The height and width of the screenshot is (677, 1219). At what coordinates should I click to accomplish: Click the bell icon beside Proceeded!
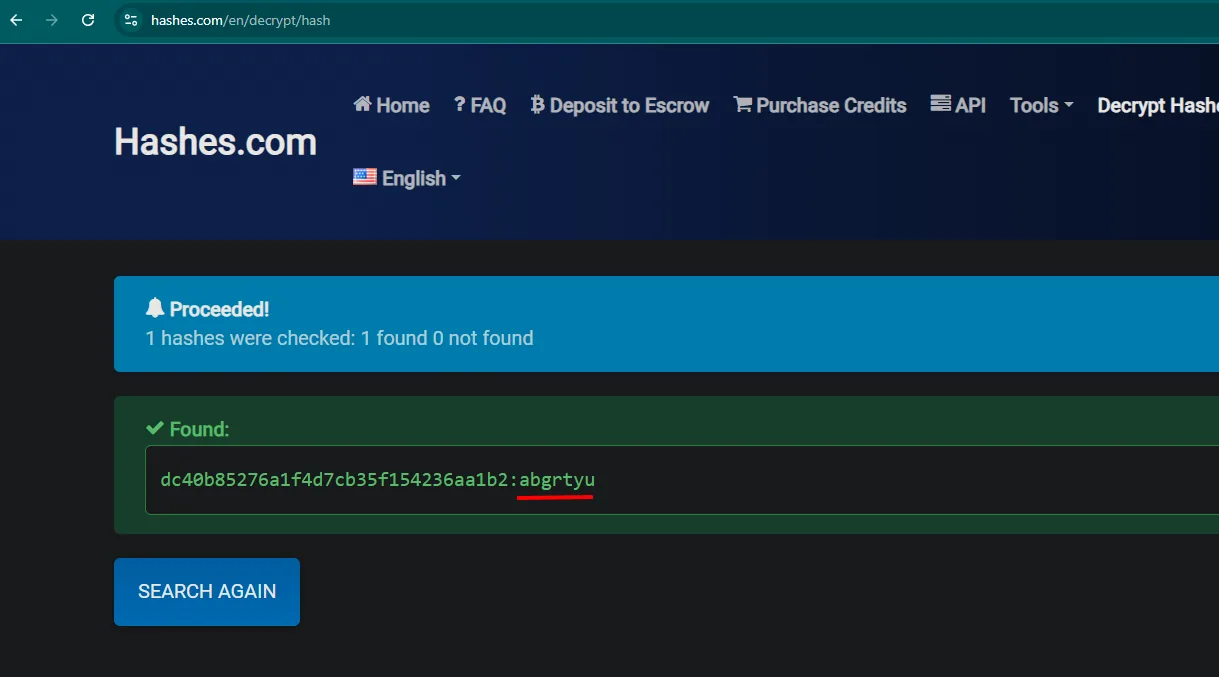[x=155, y=309]
